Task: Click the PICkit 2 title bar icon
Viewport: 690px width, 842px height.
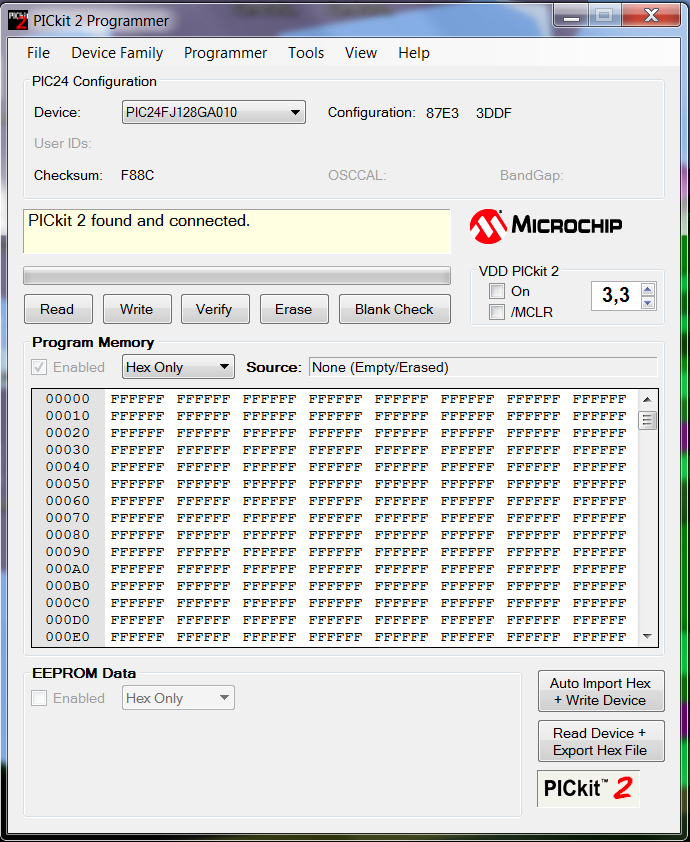Action: [18, 20]
